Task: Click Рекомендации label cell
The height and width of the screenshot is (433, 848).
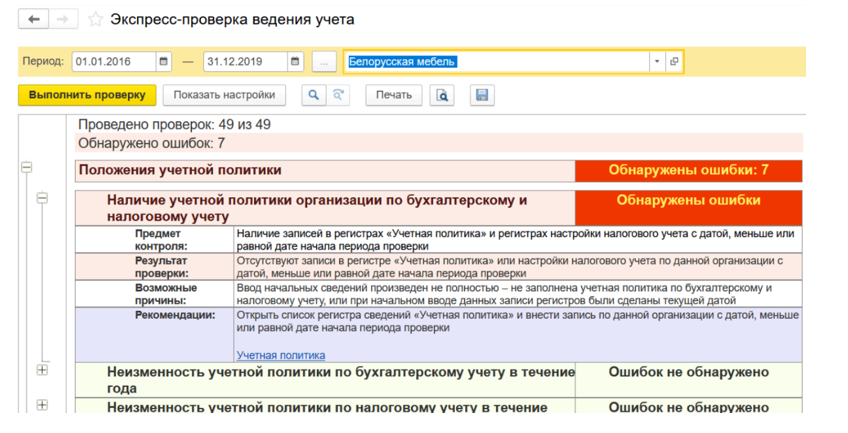Action: tap(155, 335)
